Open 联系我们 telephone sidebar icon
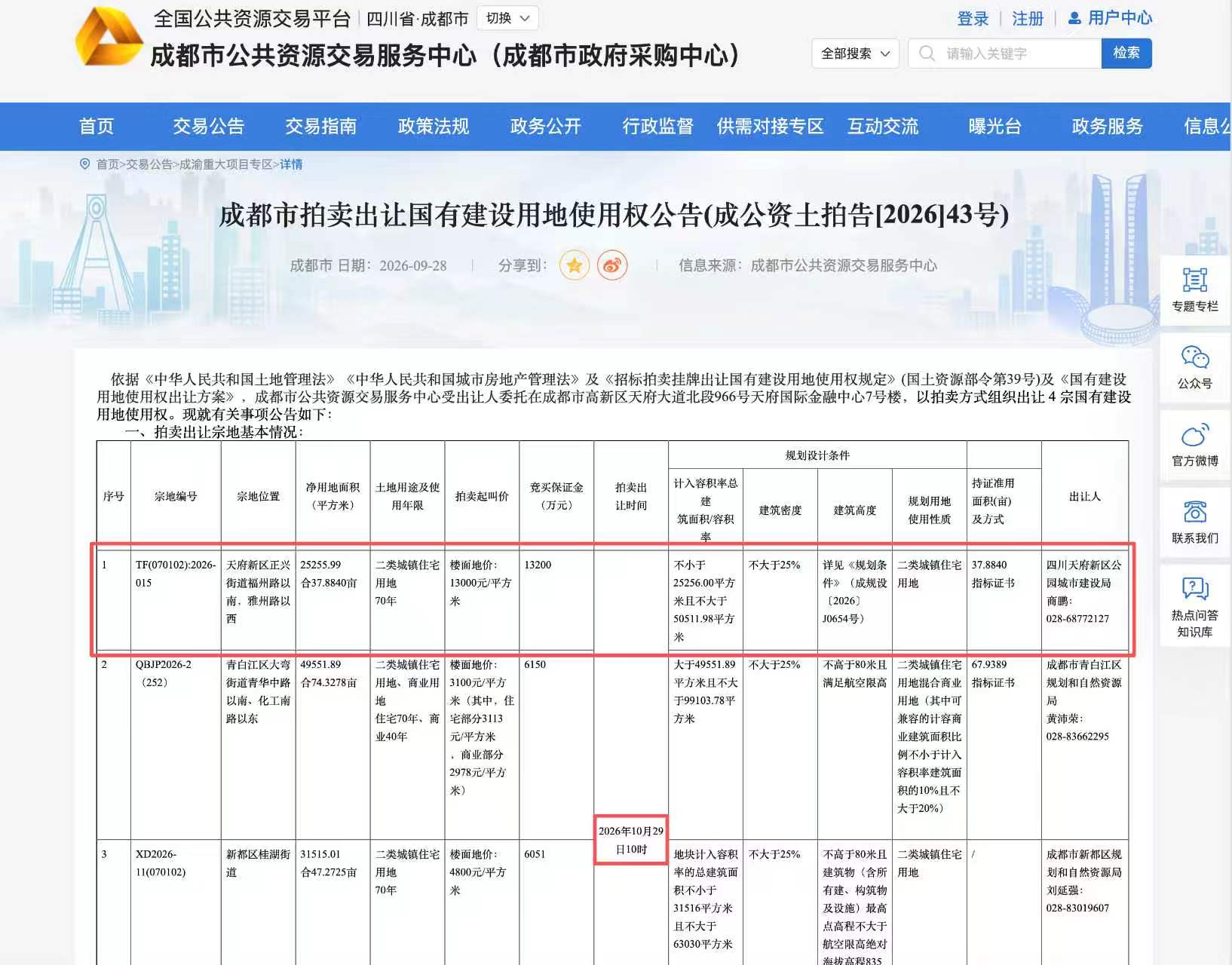The width and height of the screenshot is (1232, 965). [1195, 512]
